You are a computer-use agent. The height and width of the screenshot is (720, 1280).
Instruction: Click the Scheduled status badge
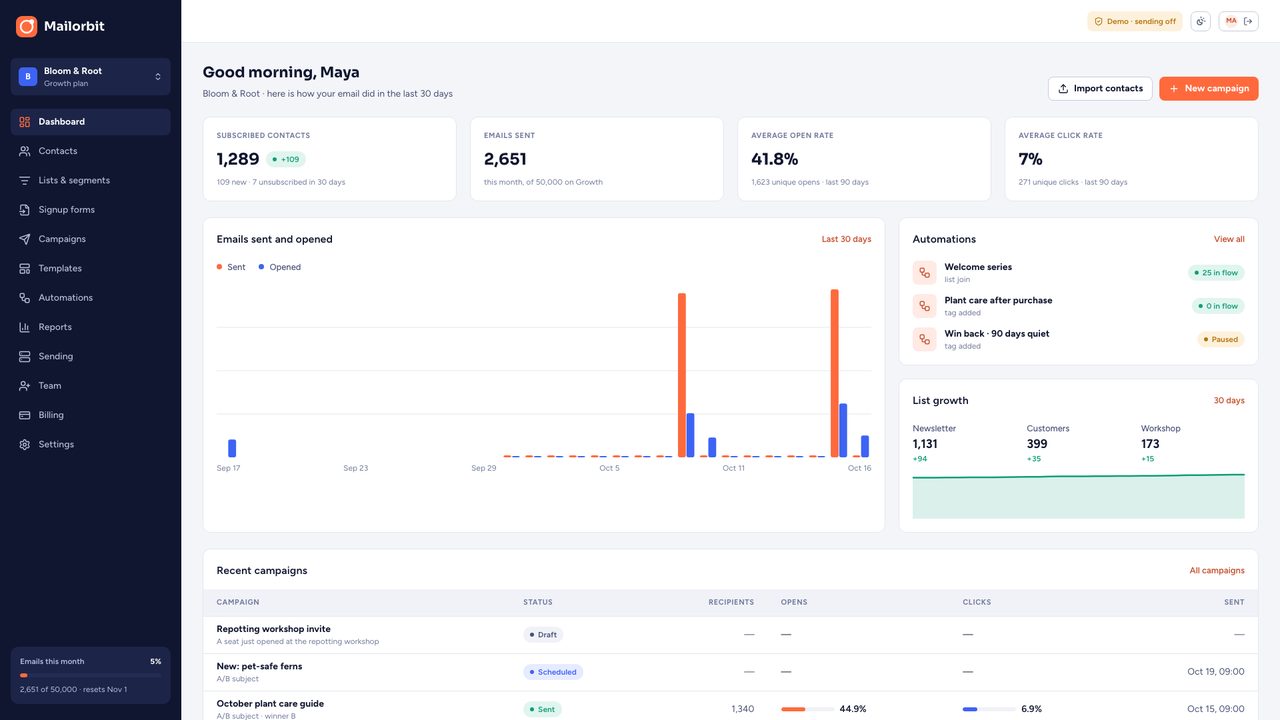(553, 672)
